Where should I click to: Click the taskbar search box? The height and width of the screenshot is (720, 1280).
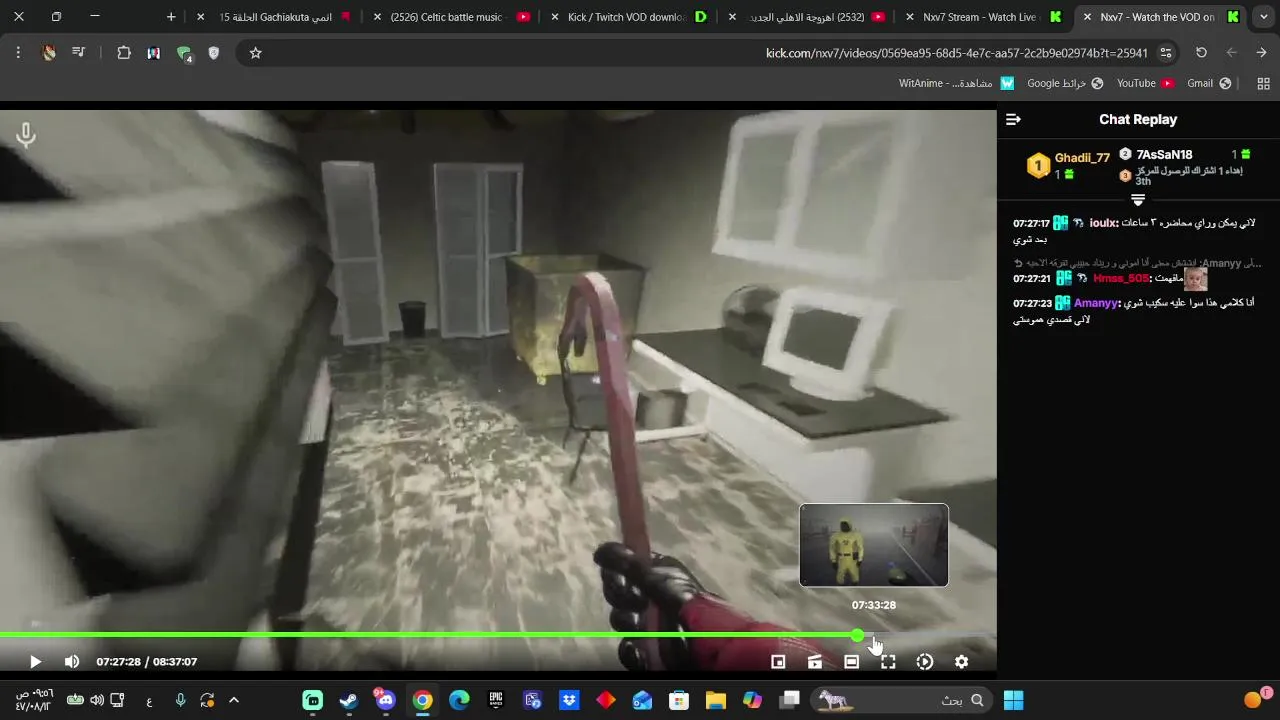[x=903, y=700]
